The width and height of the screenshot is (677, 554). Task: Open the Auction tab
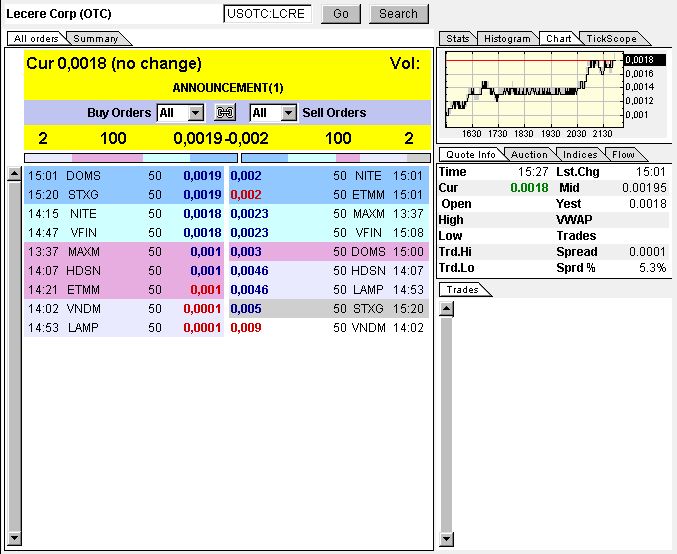coord(529,155)
